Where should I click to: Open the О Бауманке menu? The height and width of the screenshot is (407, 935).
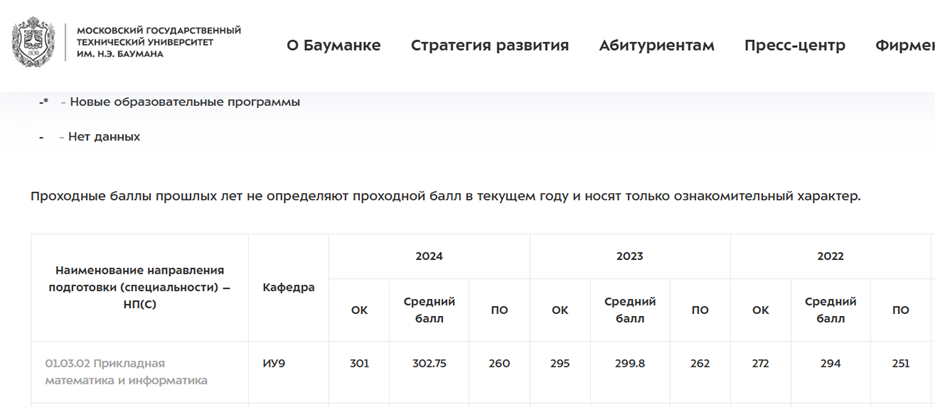[333, 45]
